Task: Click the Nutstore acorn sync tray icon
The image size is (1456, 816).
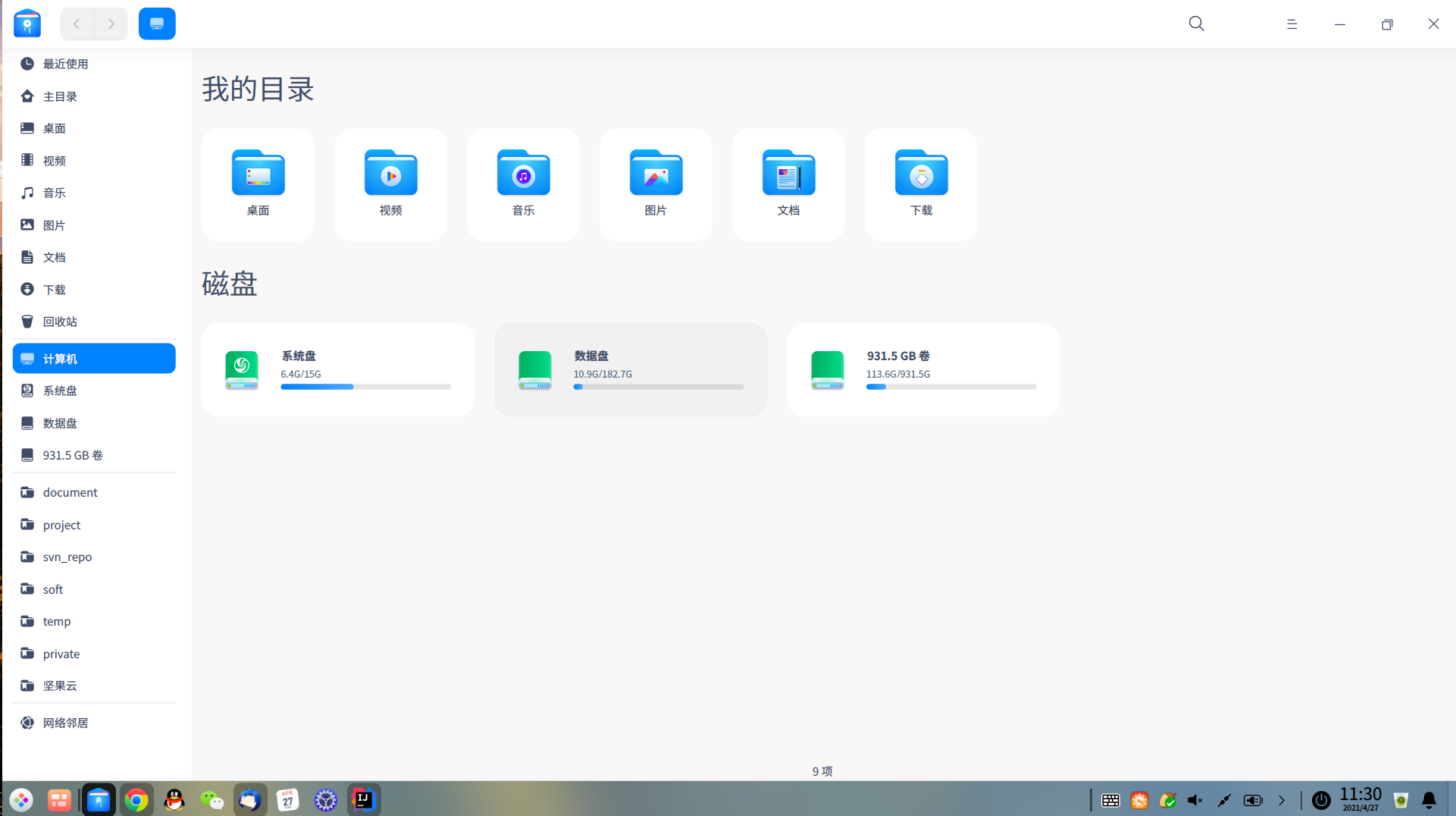Action: pos(1168,800)
